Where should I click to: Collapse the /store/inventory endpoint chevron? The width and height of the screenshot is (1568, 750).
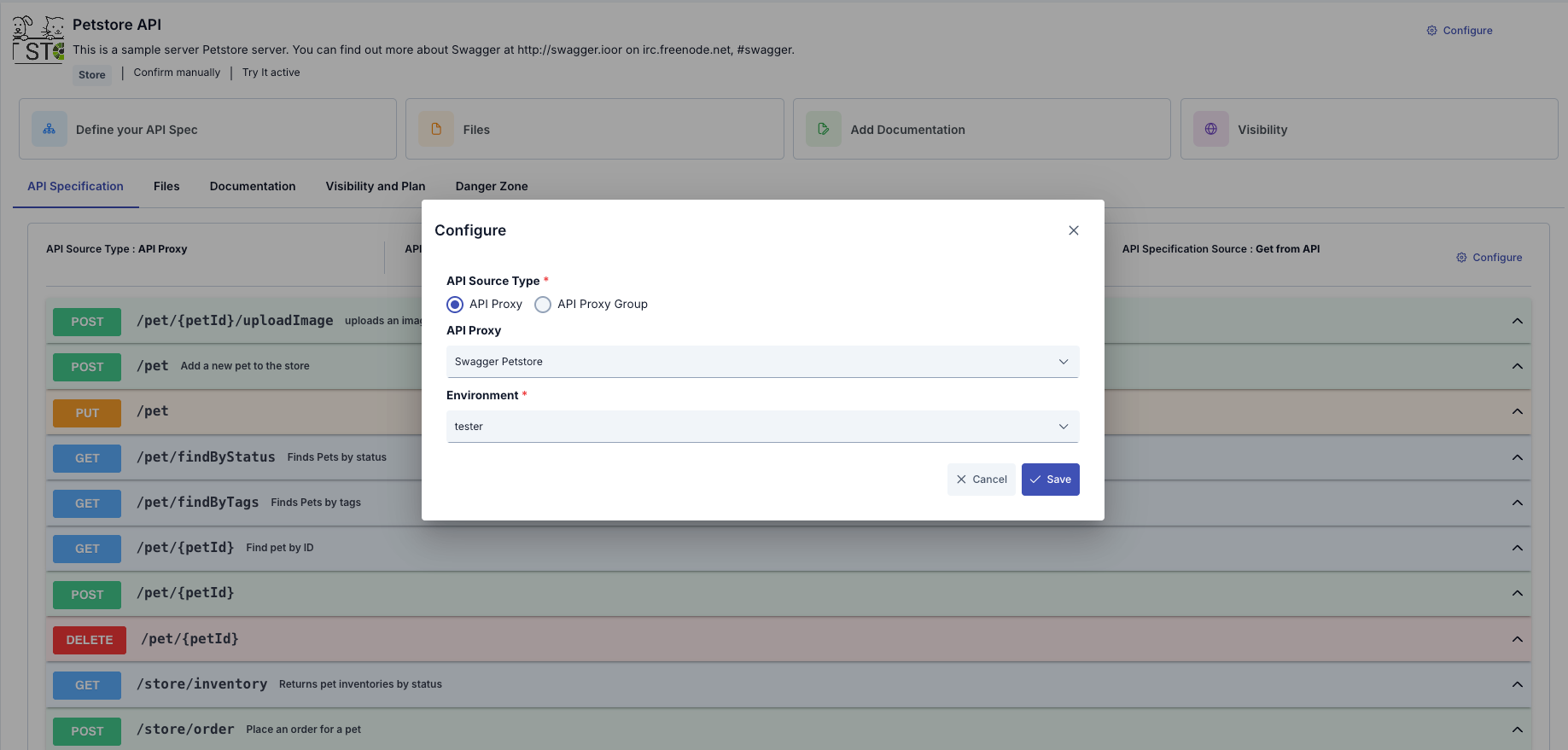pyautogui.click(x=1517, y=684)
